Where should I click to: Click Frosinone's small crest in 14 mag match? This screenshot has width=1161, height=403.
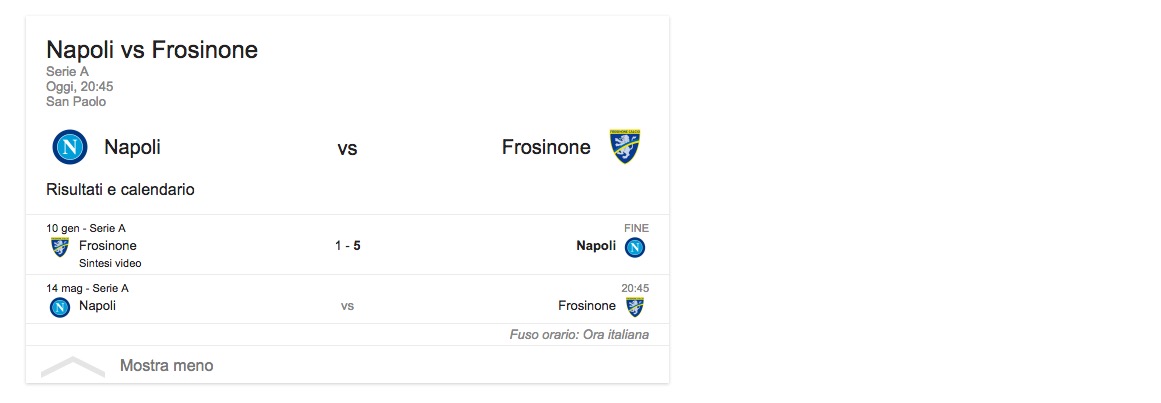pos(635,307)
